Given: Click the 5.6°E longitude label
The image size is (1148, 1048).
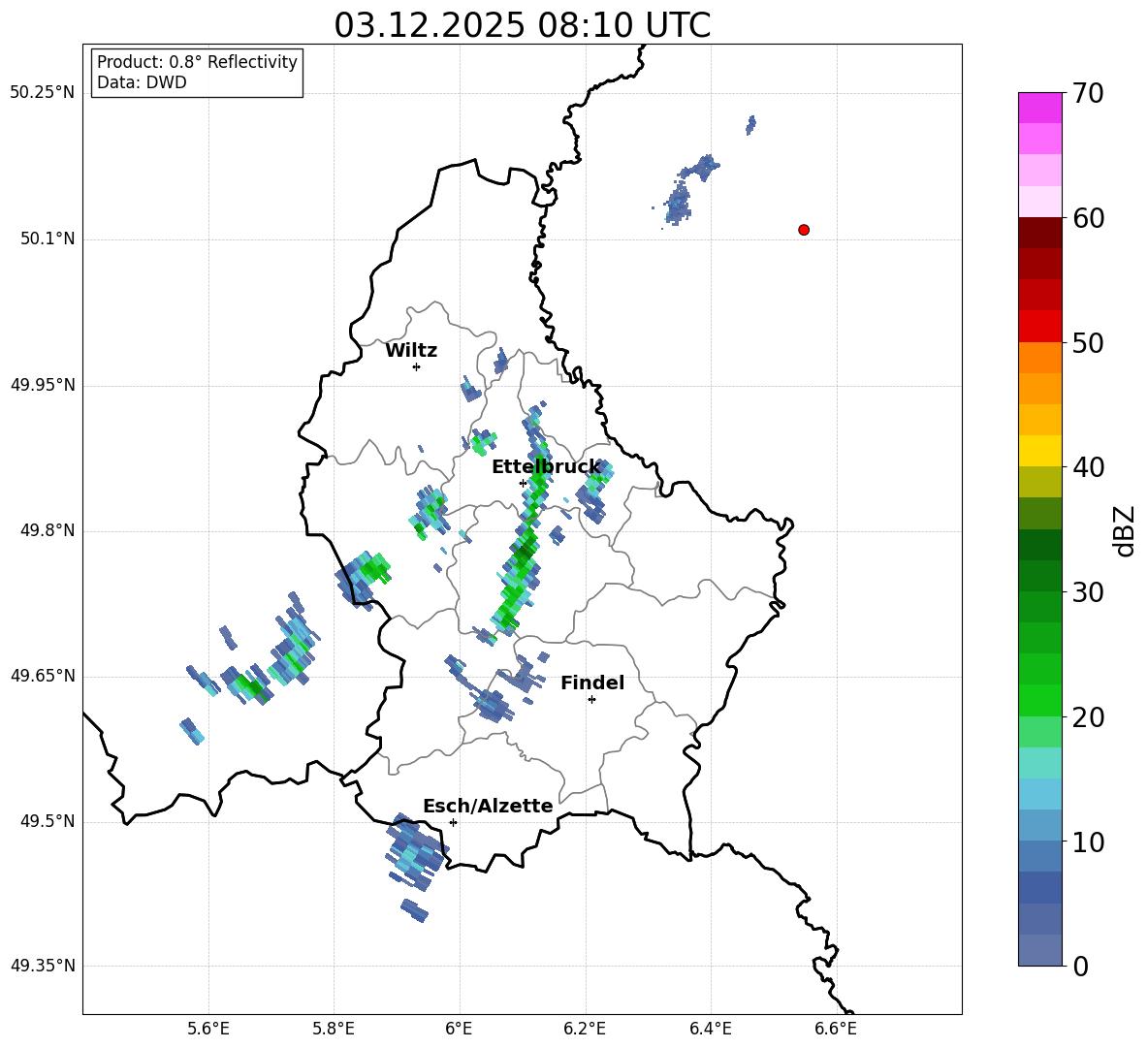Looking at the screenshot, I should pos(208,1029).
